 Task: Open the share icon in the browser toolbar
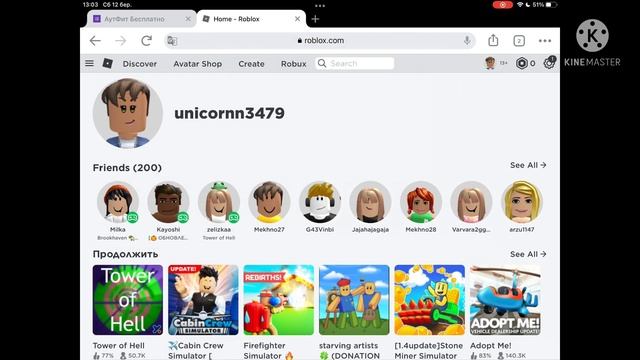493,40
